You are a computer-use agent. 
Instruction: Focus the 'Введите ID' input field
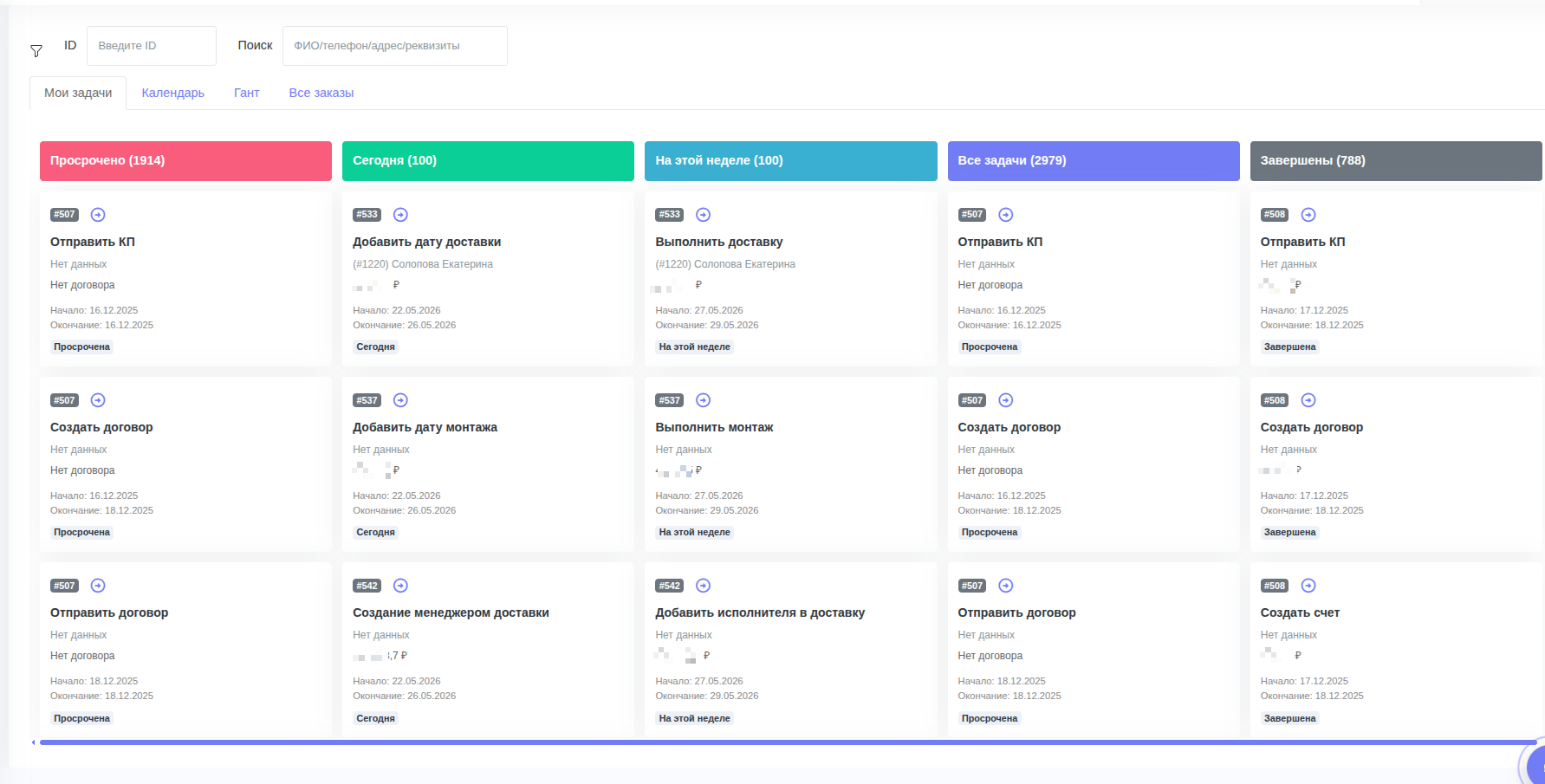point(152,46)
